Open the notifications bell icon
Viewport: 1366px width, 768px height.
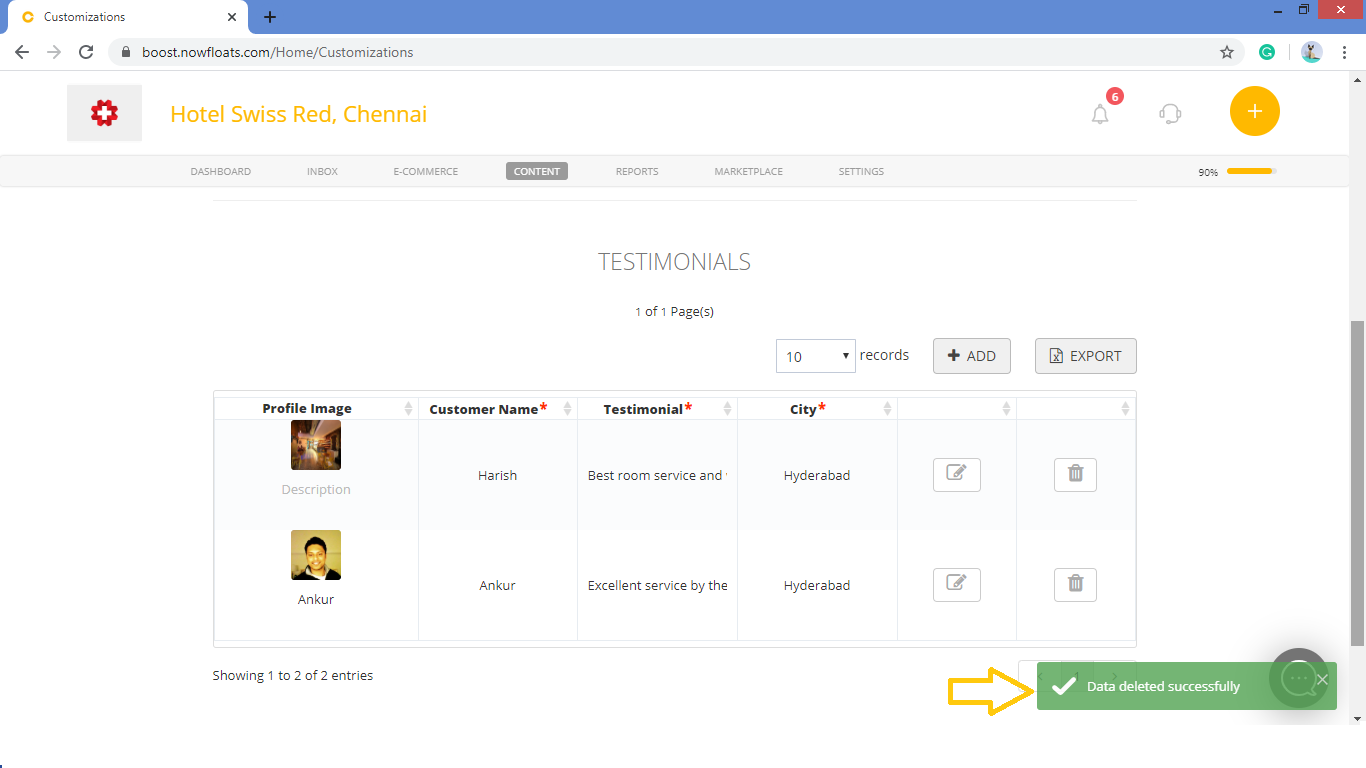[x=1100, y=114]
